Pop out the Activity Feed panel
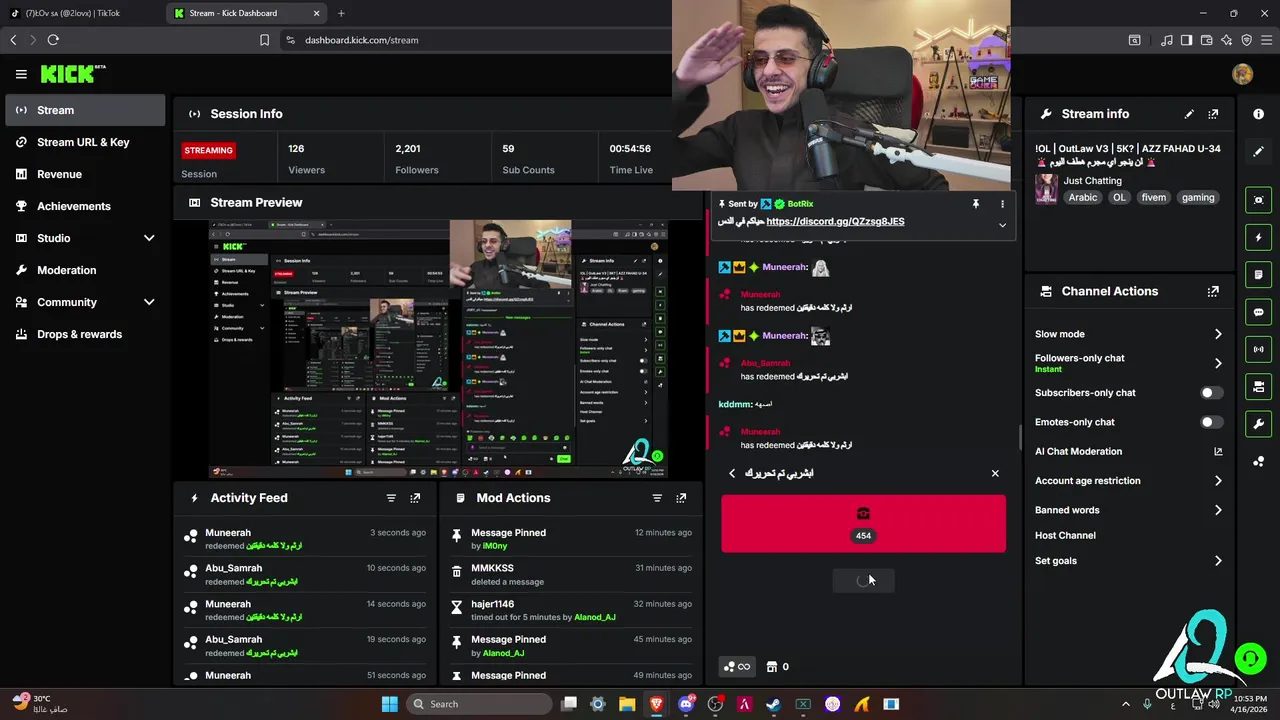The height and width of the screenshot is (720, 1280). [x=415, y=498]
